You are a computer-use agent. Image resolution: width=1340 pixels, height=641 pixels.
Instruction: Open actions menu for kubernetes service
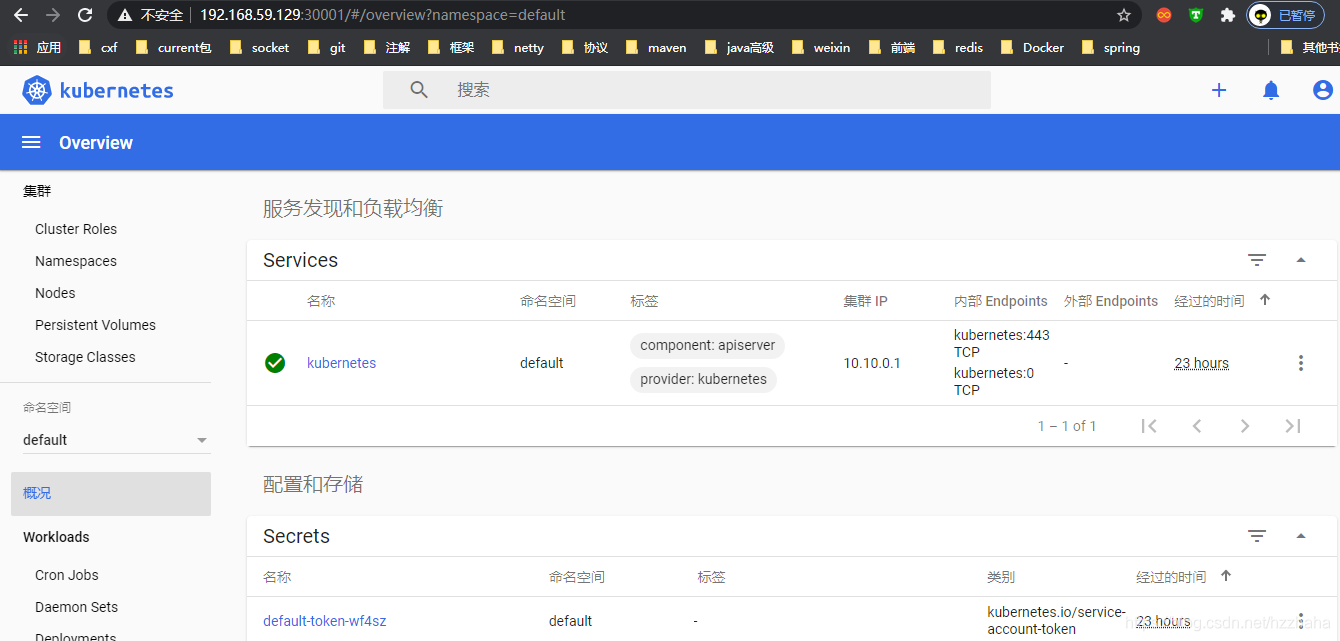click(x=1301, y=363)
